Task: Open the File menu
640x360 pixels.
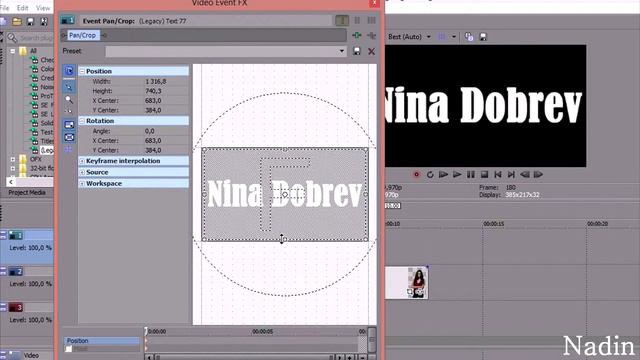Action: 4,8
